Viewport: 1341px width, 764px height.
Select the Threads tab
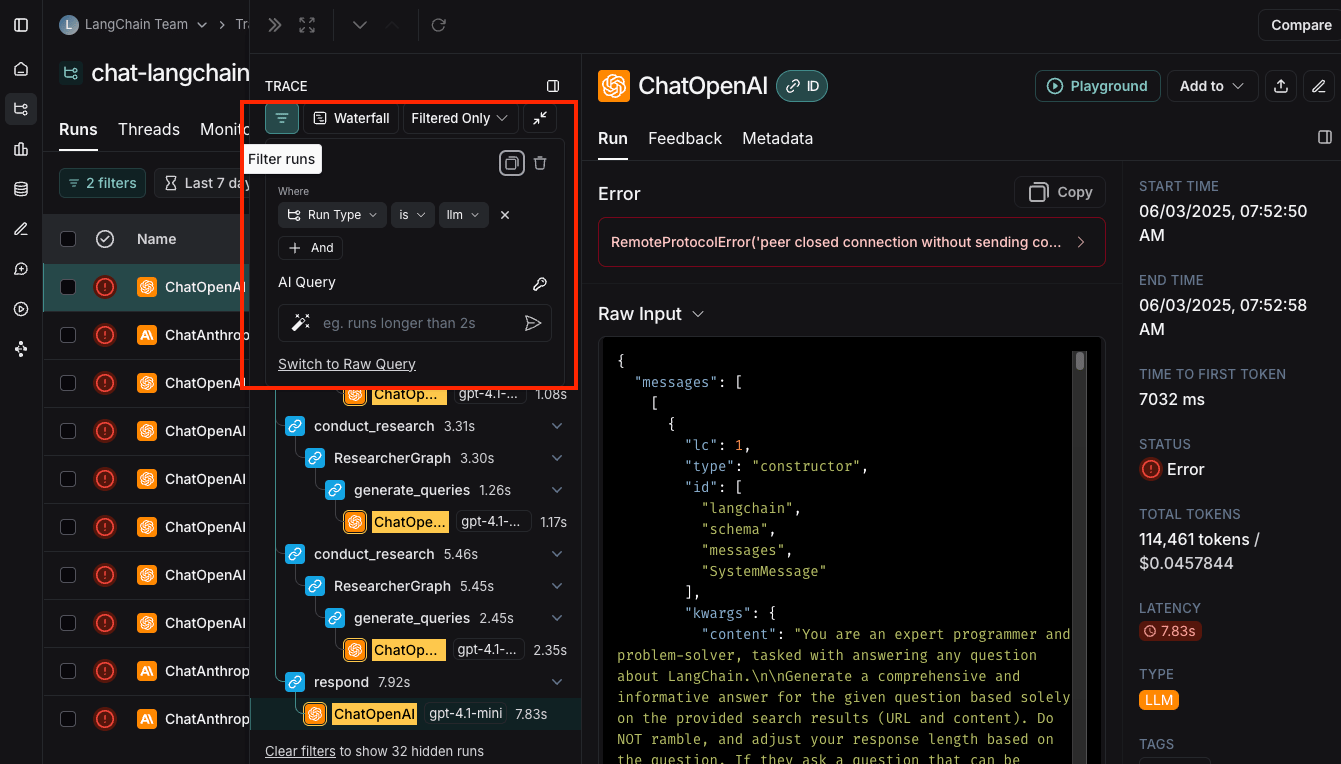coord(148,129)
